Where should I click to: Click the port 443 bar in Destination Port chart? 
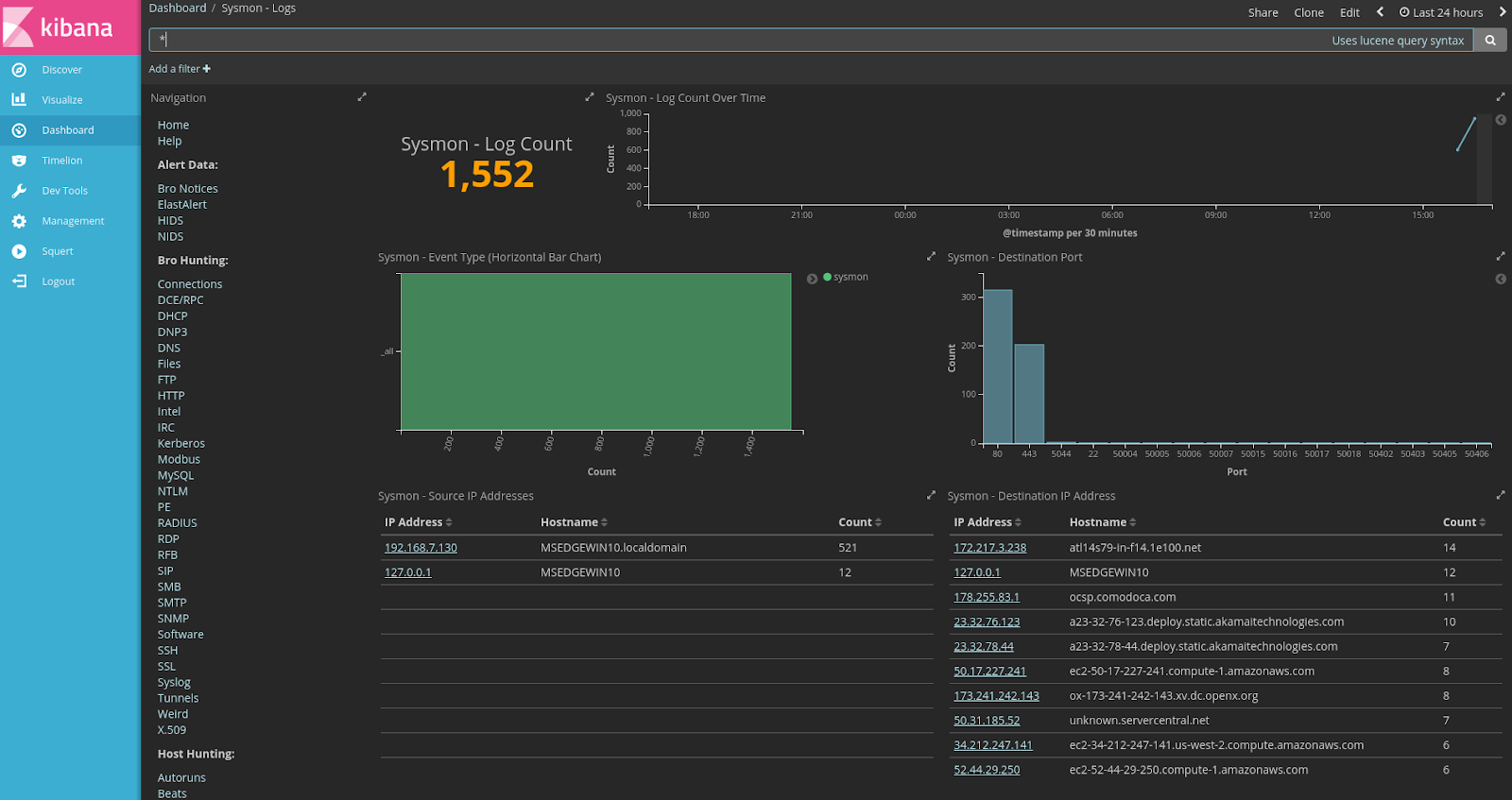[x=1029, y=394]
